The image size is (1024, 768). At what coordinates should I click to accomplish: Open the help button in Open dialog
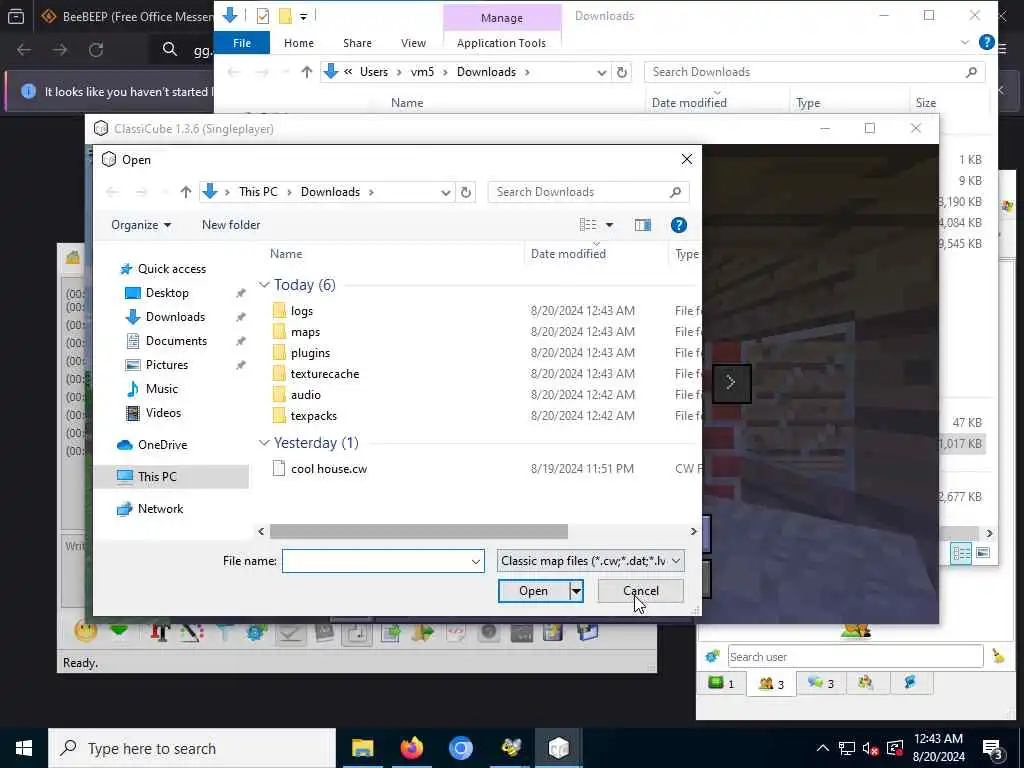tap(679, 225)
